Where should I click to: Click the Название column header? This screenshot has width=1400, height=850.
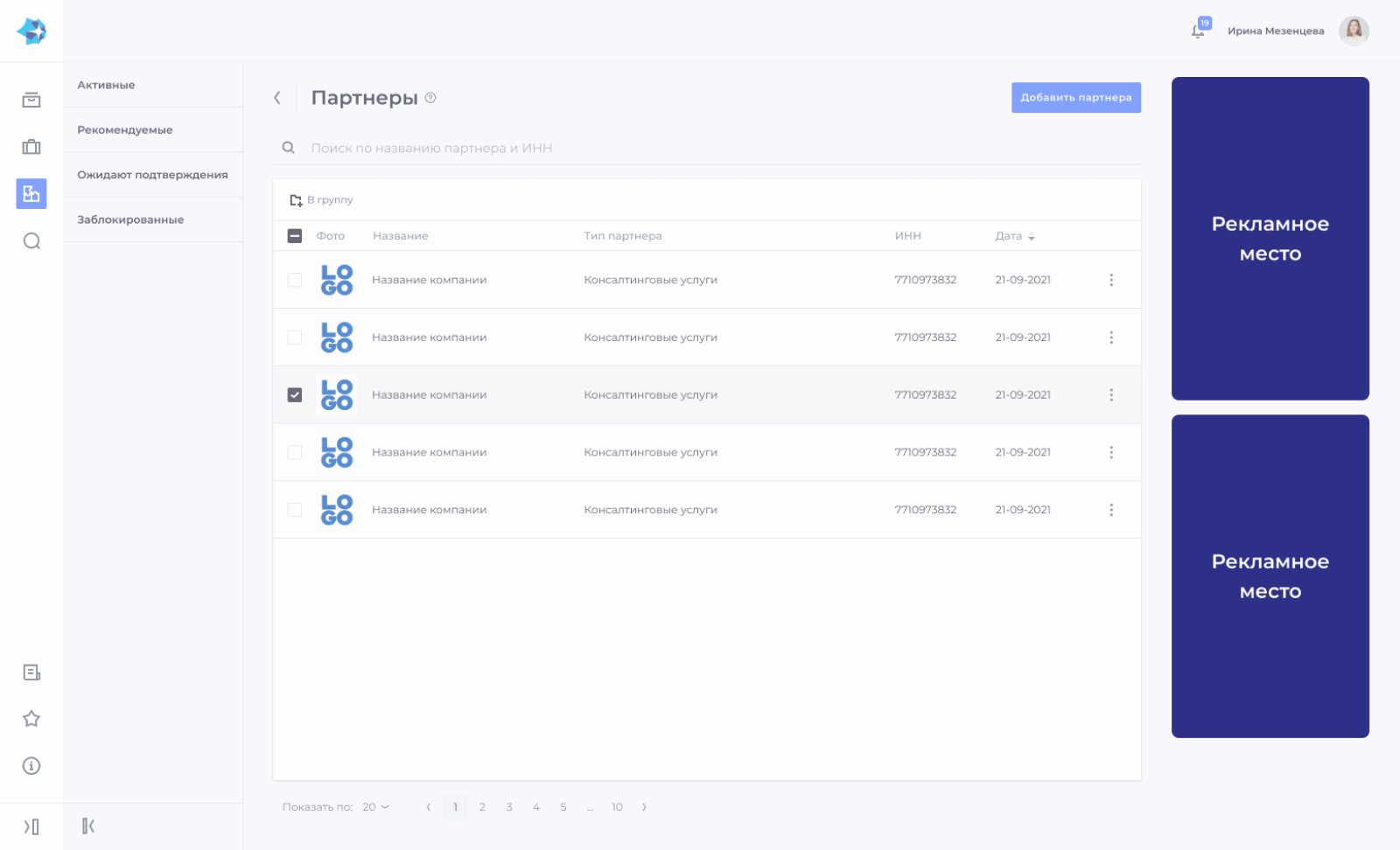[401, 236]
